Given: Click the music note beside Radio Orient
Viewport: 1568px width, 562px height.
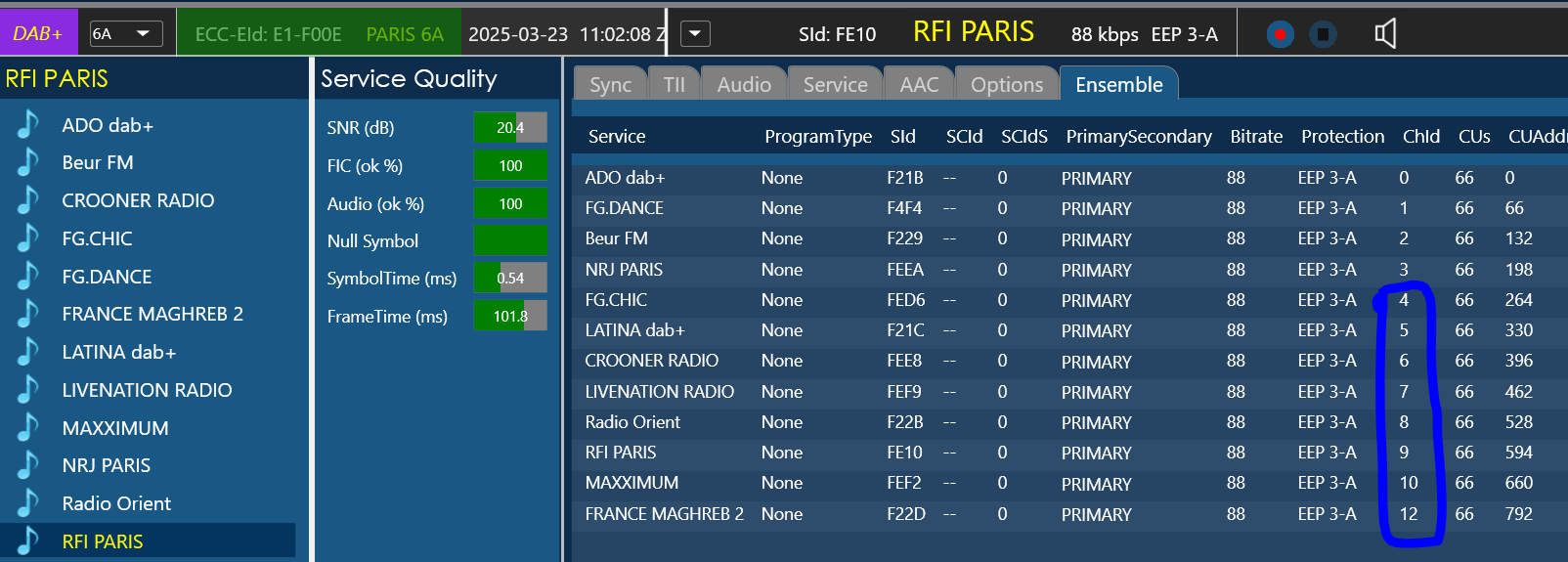Looking at the screenshot, I should tap(28, 503).
